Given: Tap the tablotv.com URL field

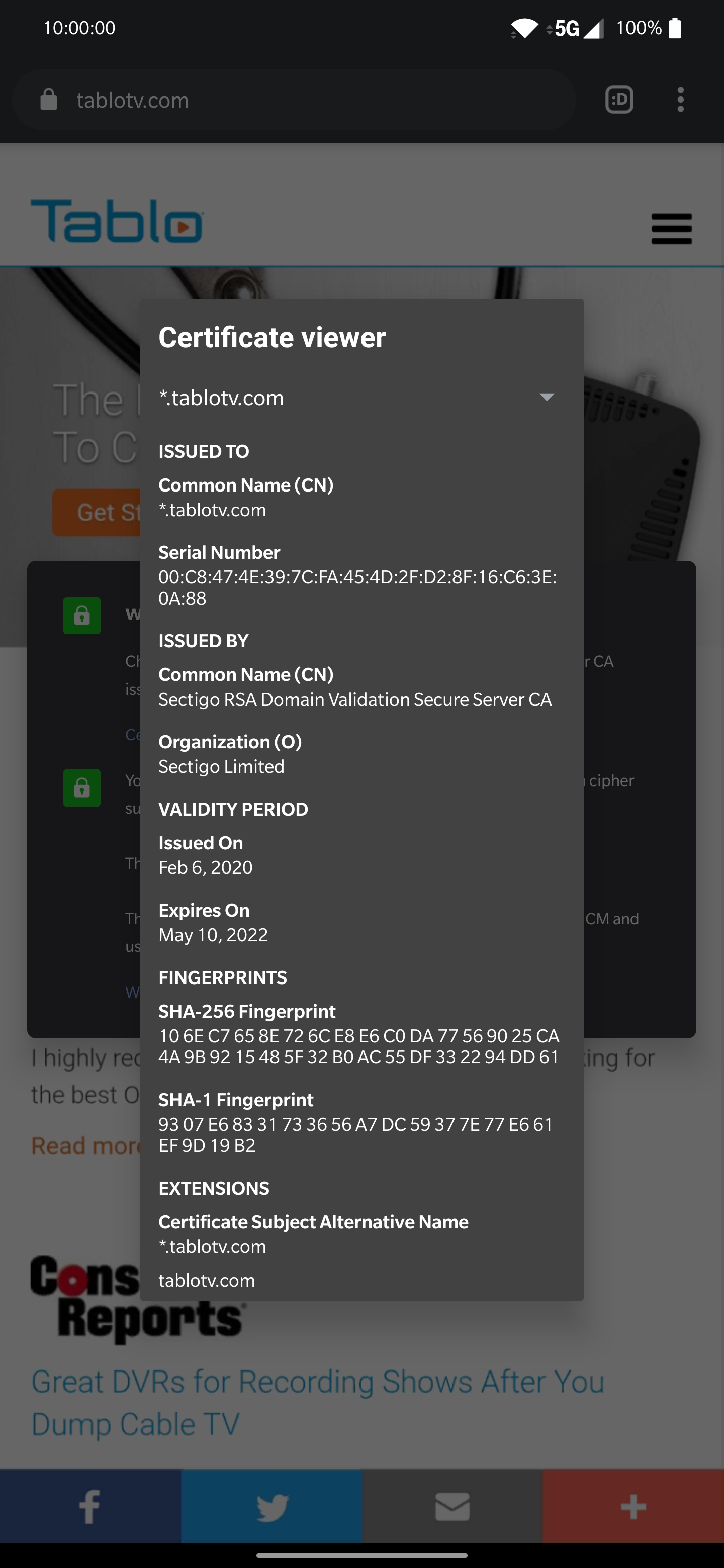Looking at the screenshot, I should pyautogui.click(x=294, y=100).
